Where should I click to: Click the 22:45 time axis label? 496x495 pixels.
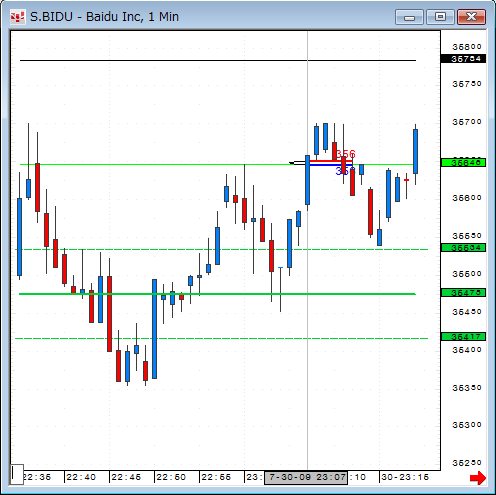click(126, 477)
